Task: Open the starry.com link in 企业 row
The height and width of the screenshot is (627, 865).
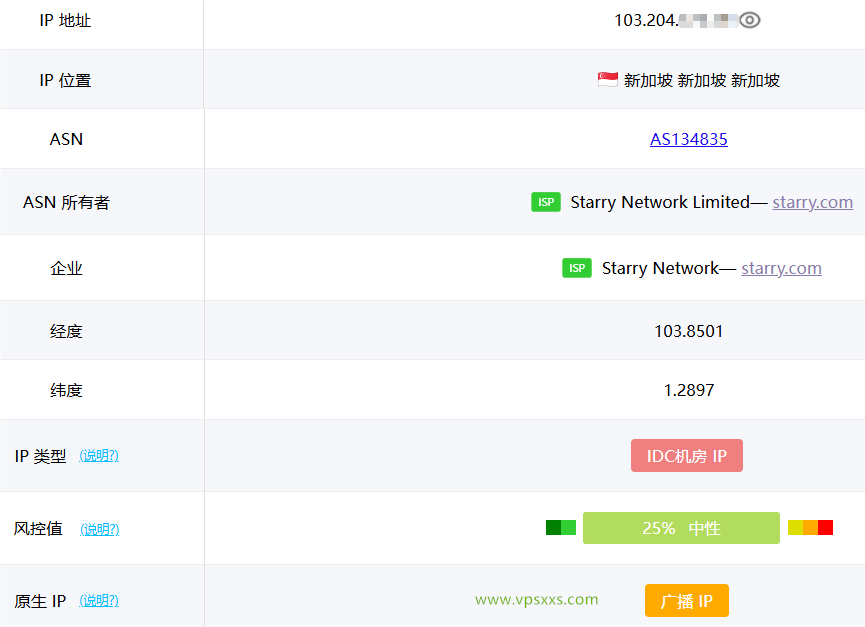Action: [781, 267]
